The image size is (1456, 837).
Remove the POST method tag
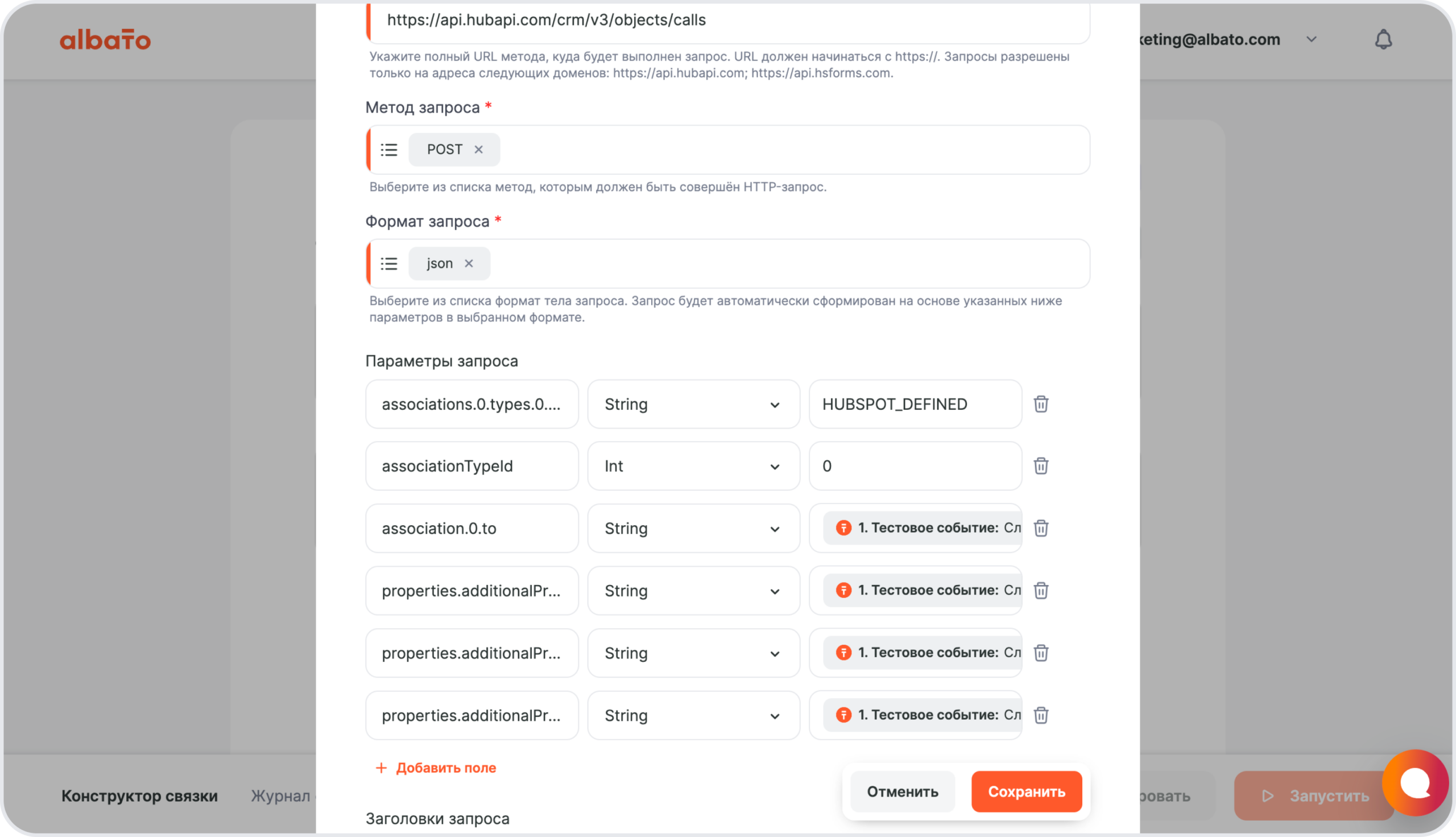click(x=478, y=150)
